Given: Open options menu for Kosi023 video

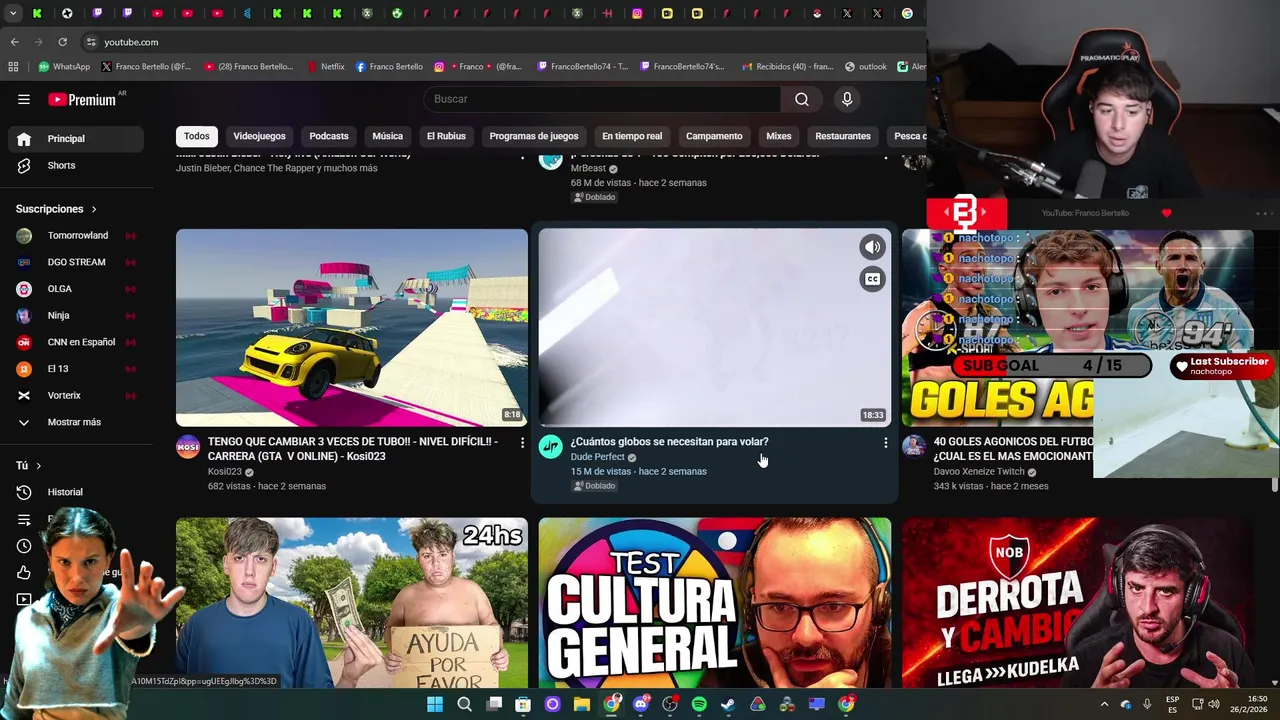Looking at the screenshot, I should (522, 442).
